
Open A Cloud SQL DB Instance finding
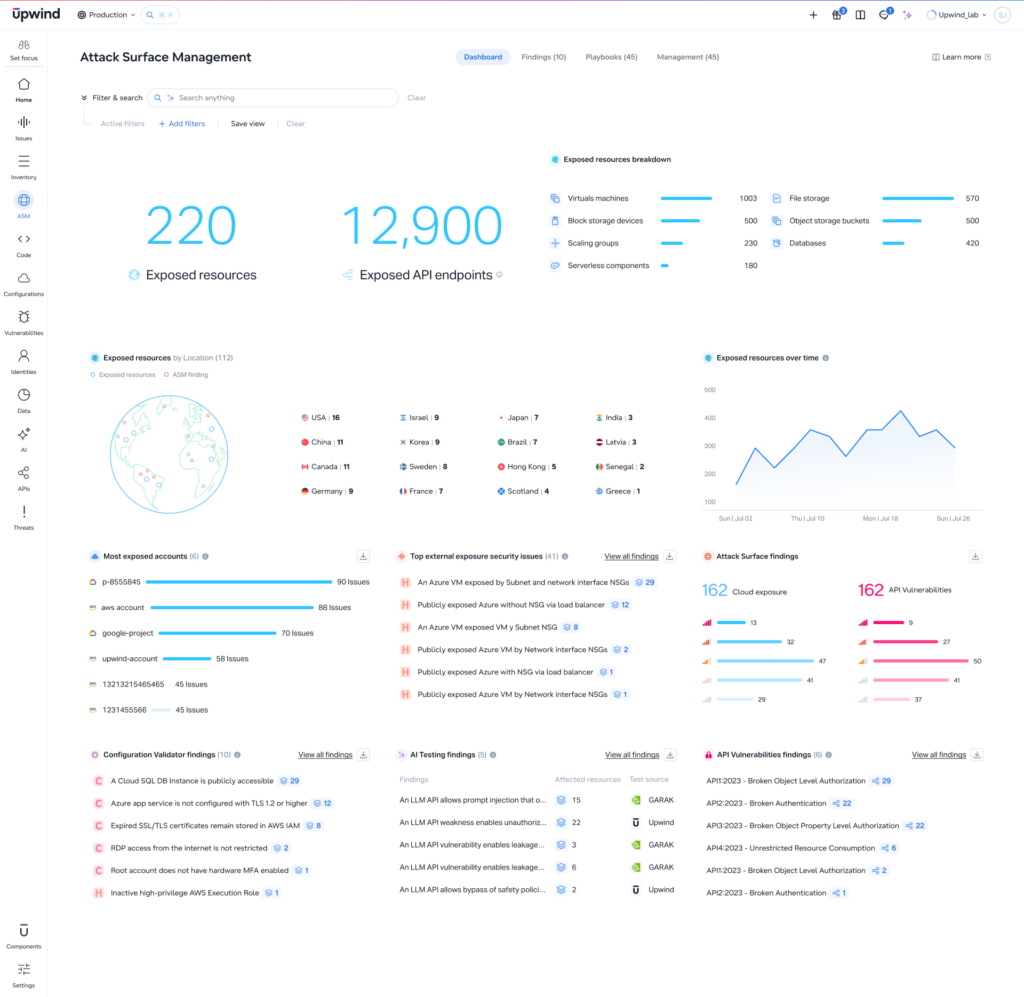tap(197, 781)
